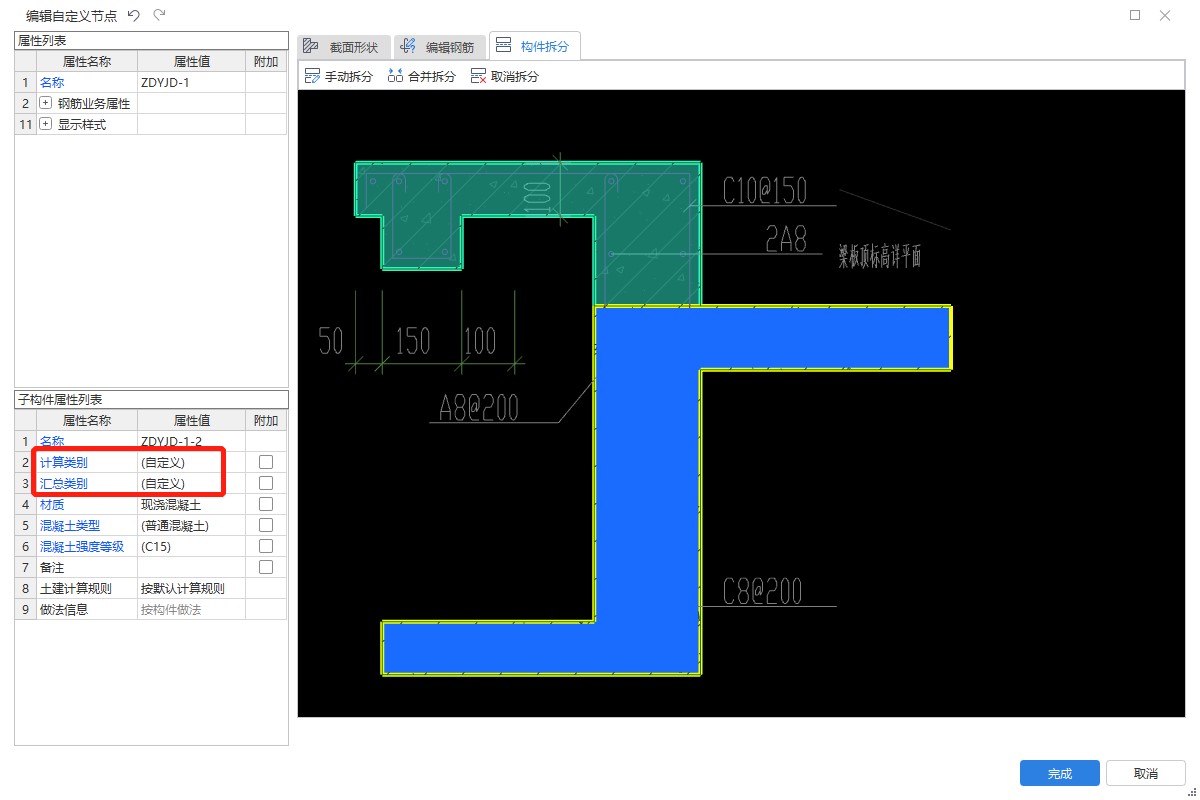The height and width of the screenshot is (800, 1200).
Task: Close the 编辑自定义节点 window
Action: (1165, 15)
